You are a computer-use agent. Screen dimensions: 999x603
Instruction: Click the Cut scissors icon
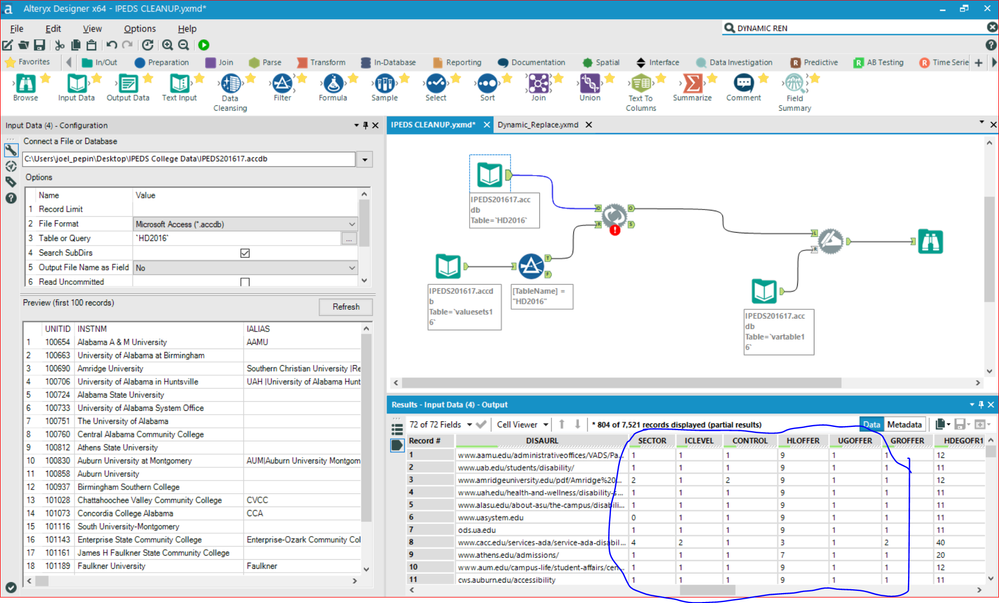click(59, 45)
